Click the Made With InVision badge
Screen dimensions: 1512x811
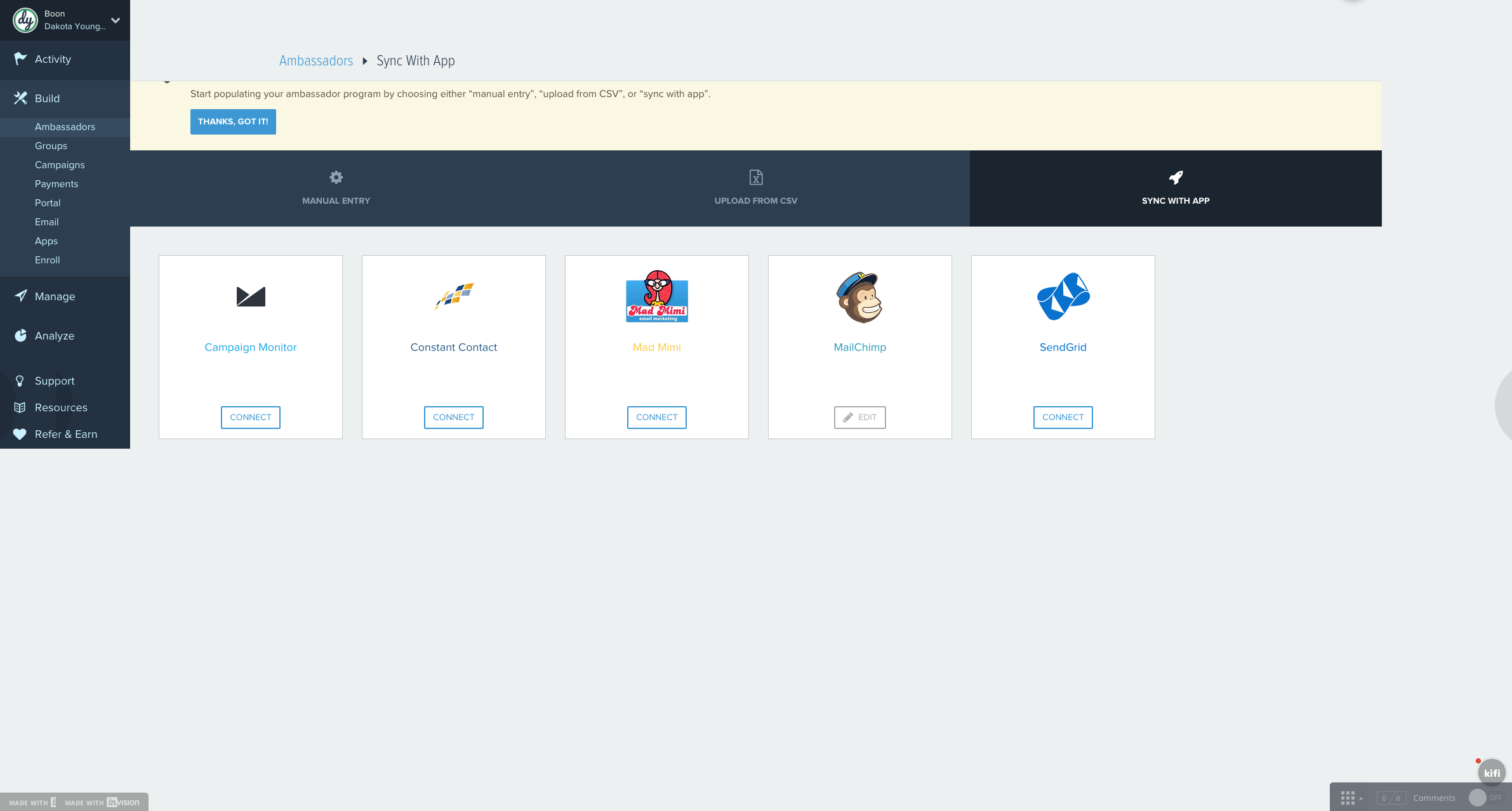[102, 802]
